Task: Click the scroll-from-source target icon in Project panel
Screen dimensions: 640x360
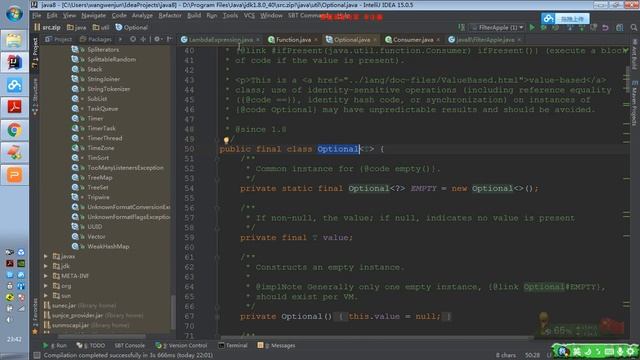Action: click(133, 39)
